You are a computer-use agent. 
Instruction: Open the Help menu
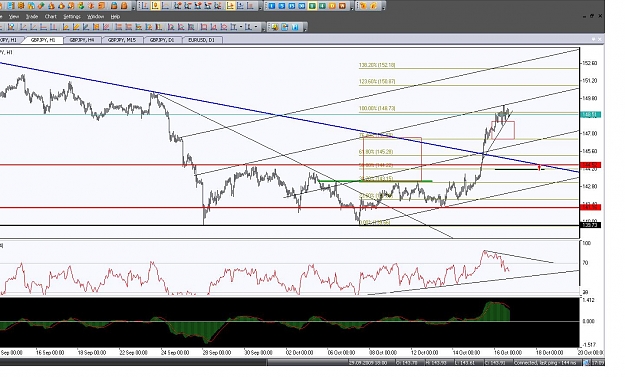[x=115, y=16]
